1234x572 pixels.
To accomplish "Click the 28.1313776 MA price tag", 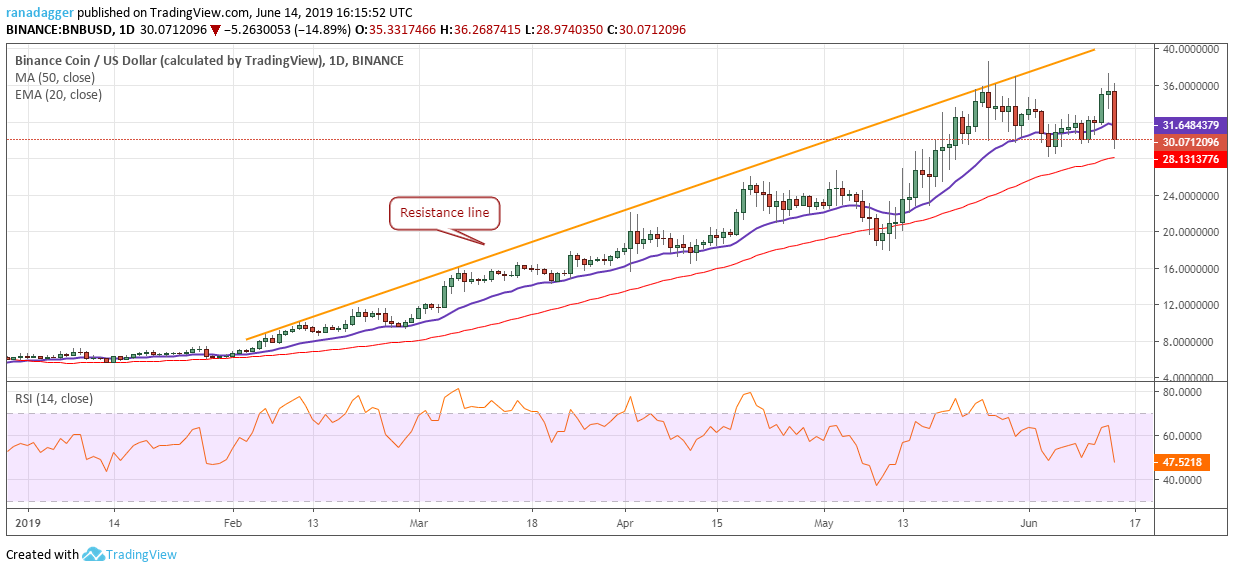I will click(1192, 159).
